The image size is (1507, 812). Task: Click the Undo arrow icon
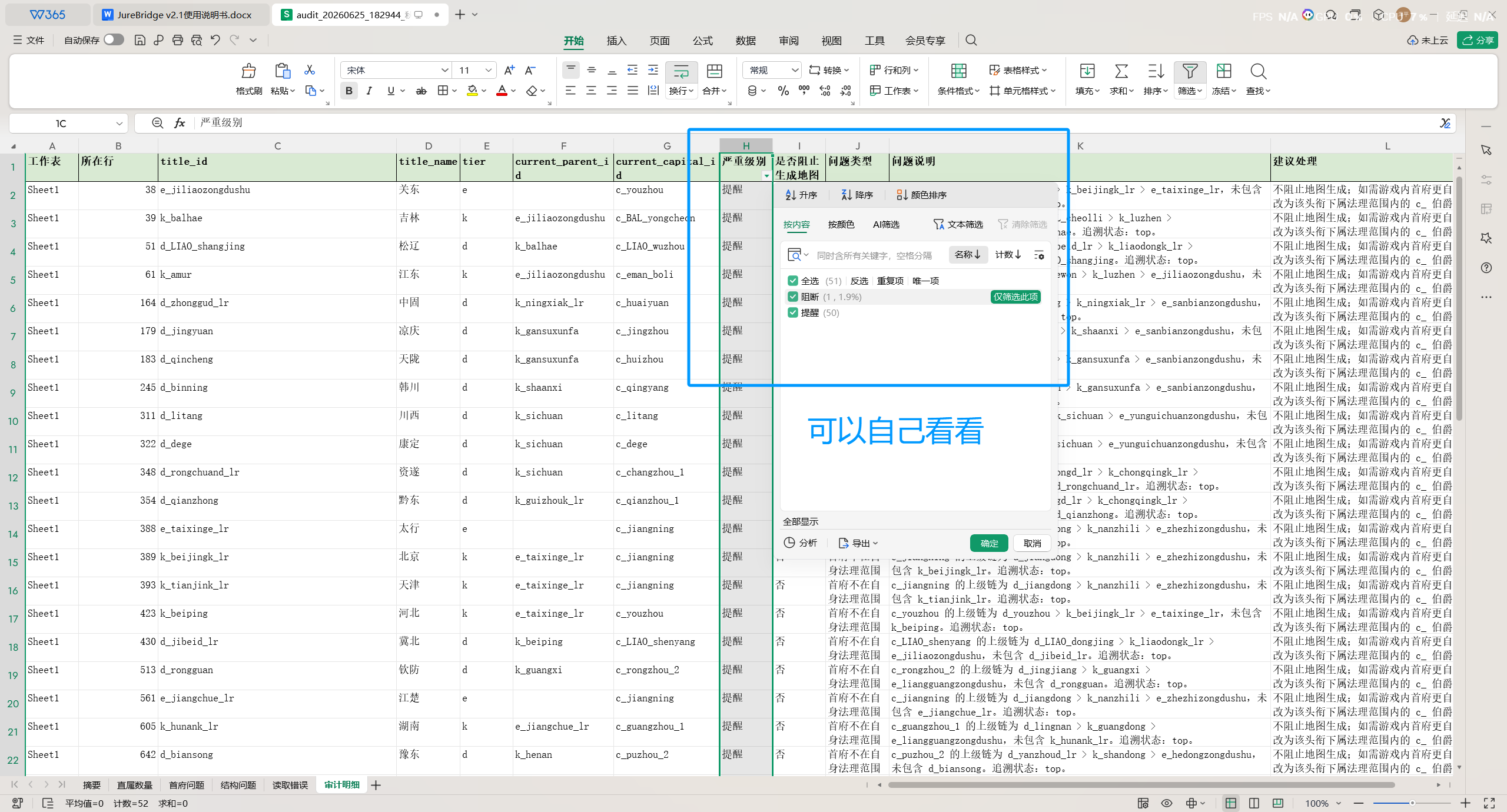click(215, 40)
